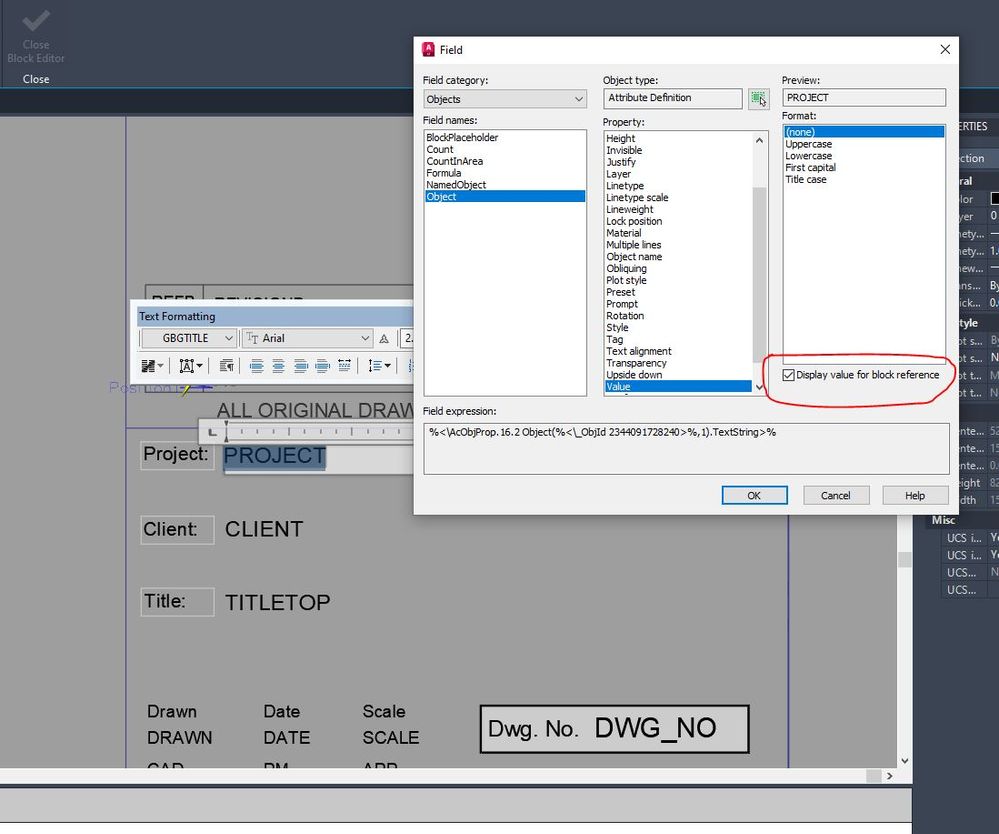Select Layer in Property list
Screen dimensions: 999x834
618,174
